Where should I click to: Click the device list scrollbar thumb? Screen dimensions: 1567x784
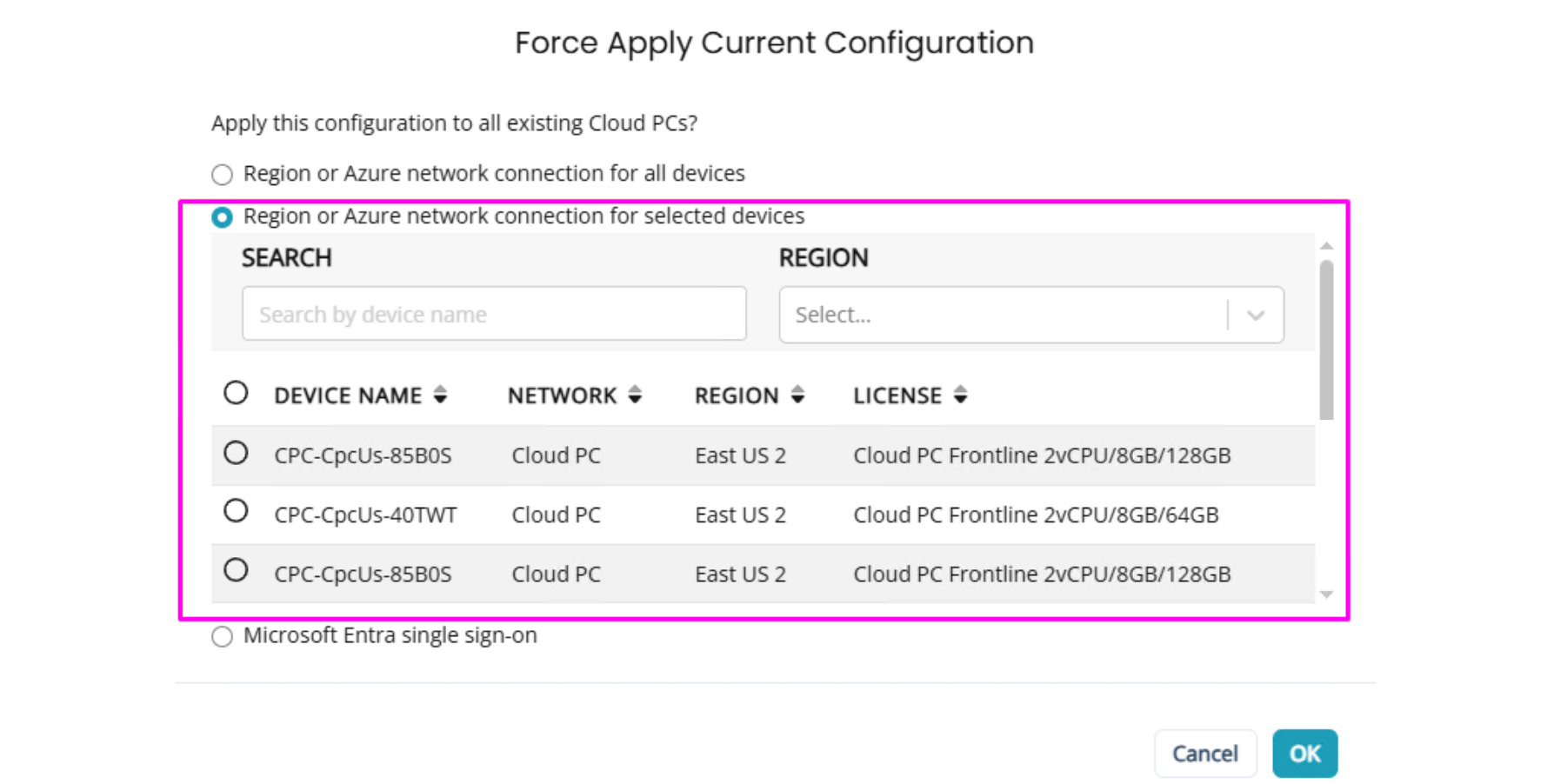[x=1326, y=341]
